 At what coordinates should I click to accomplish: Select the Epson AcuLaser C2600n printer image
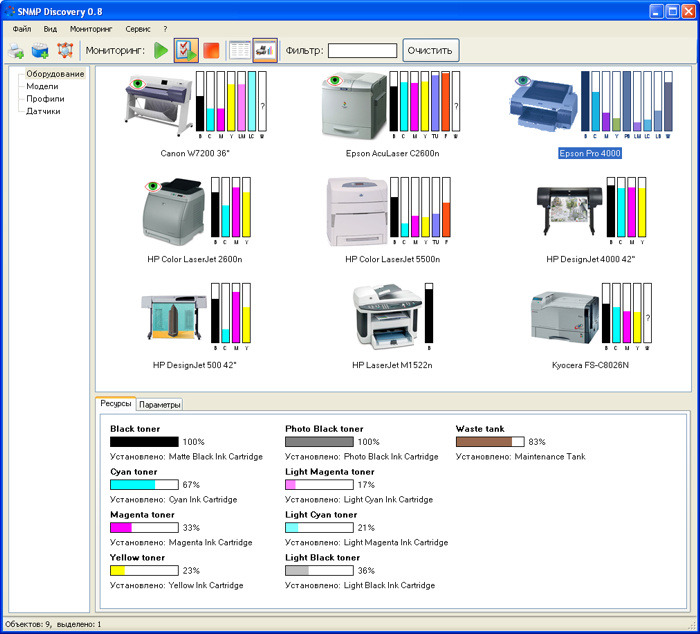354,105
